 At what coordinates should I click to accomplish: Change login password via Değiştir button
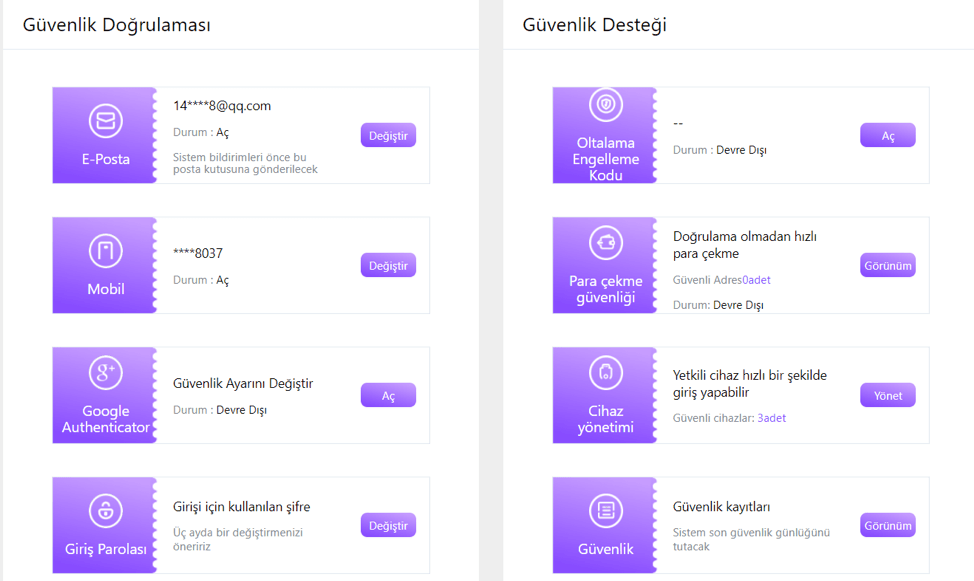click(388, 526)
